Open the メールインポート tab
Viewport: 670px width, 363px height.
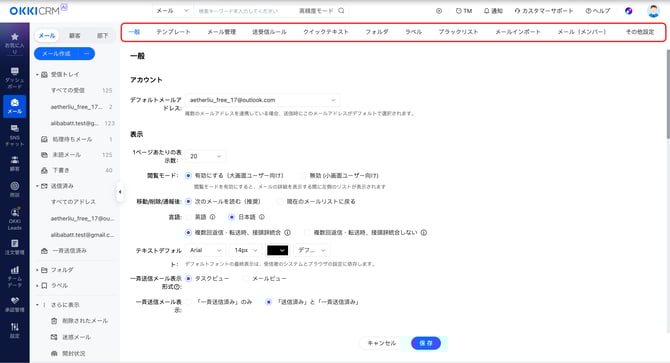(x=518, y=32)
